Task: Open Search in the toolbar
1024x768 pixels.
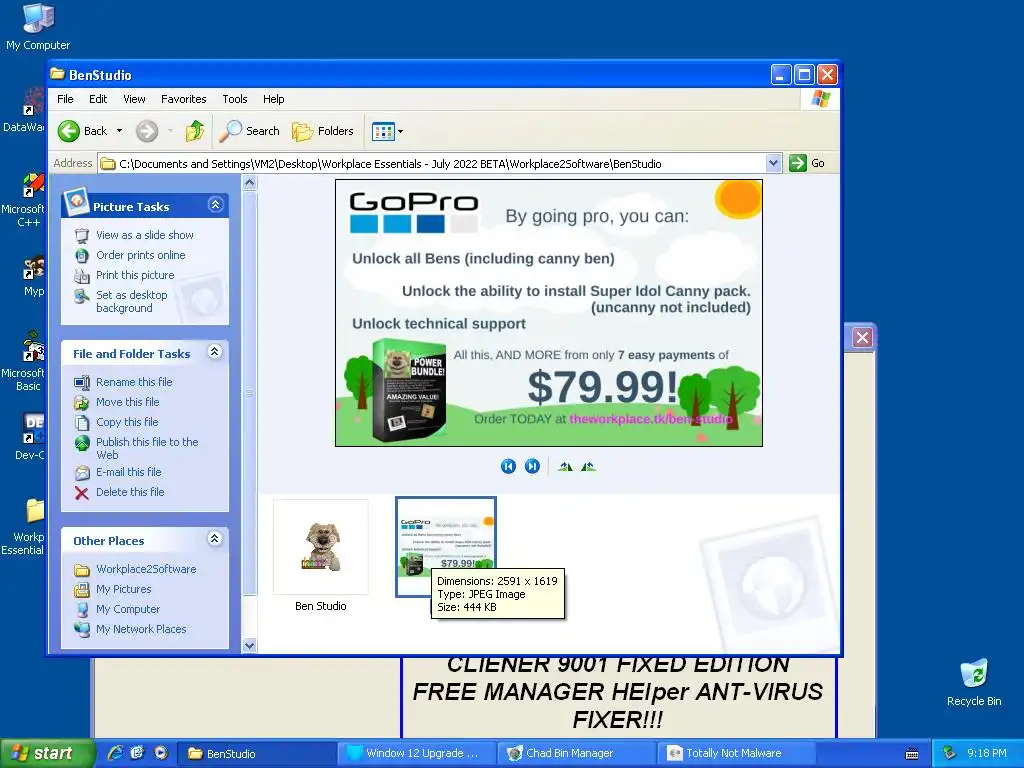Action: 249,131
